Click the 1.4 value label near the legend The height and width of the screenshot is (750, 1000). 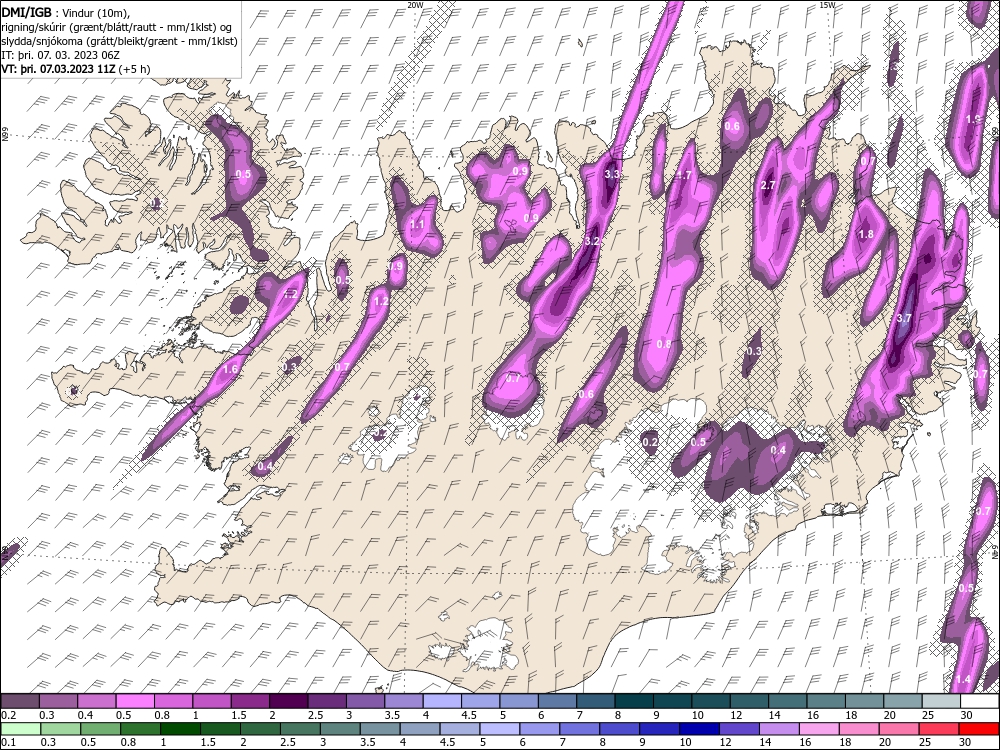pos(963,679)
